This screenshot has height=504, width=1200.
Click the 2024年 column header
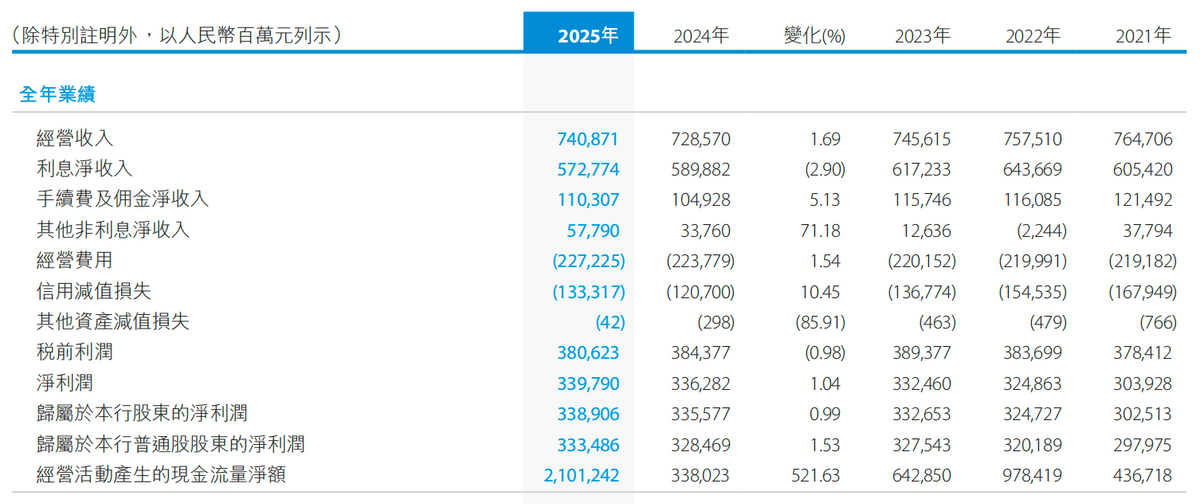coord(701,36)
